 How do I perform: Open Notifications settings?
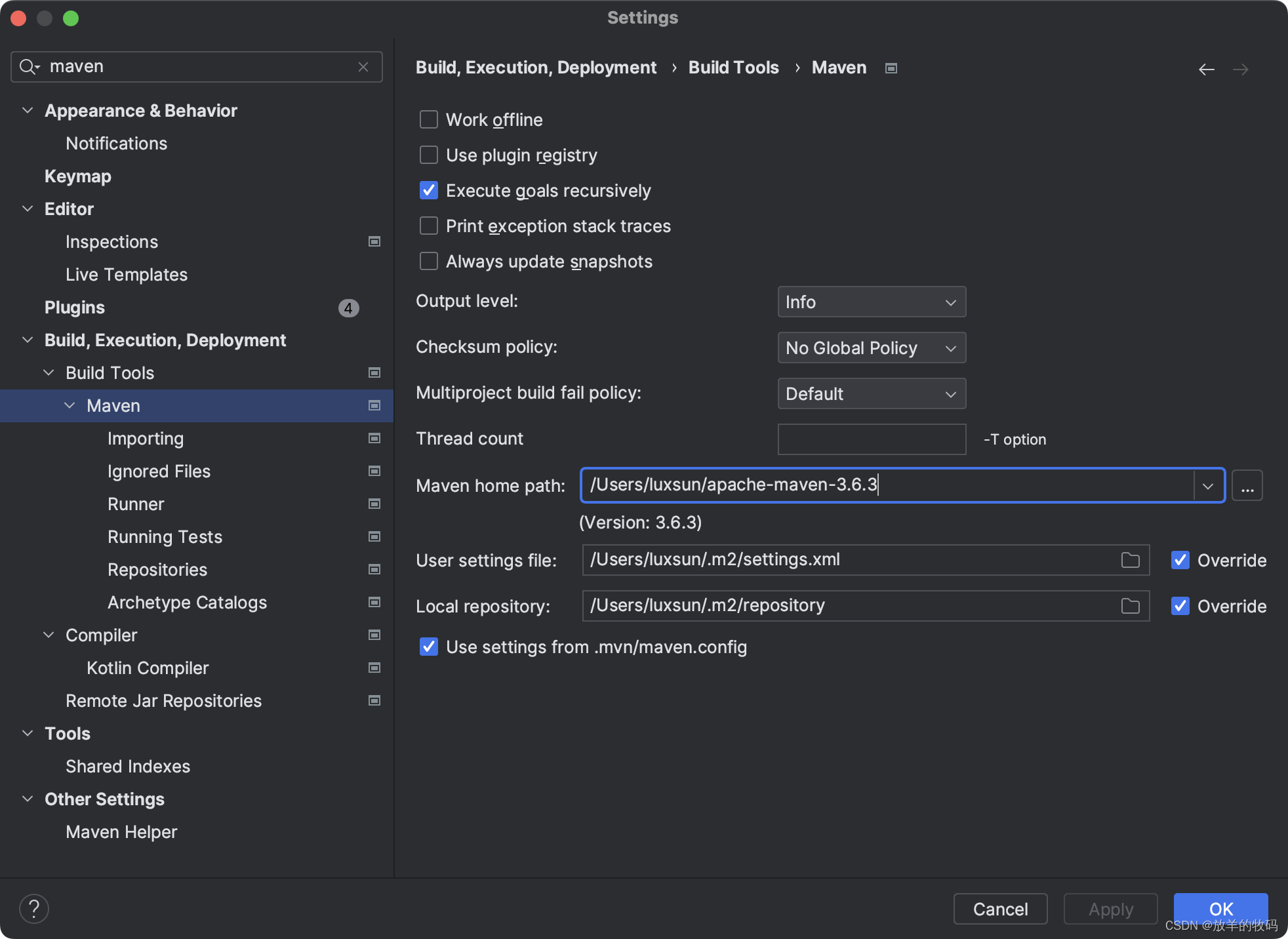pos(117,144)
